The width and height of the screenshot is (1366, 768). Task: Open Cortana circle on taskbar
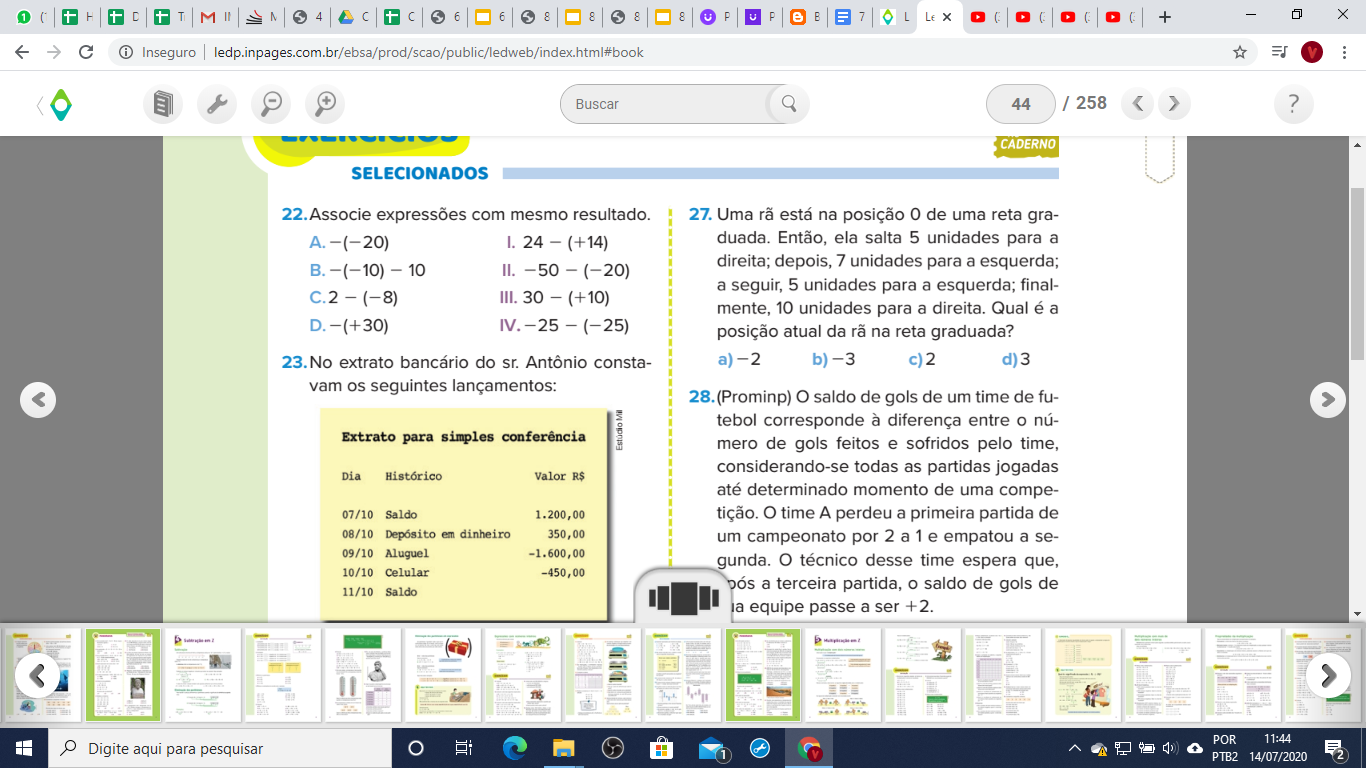tap(416, 748)
